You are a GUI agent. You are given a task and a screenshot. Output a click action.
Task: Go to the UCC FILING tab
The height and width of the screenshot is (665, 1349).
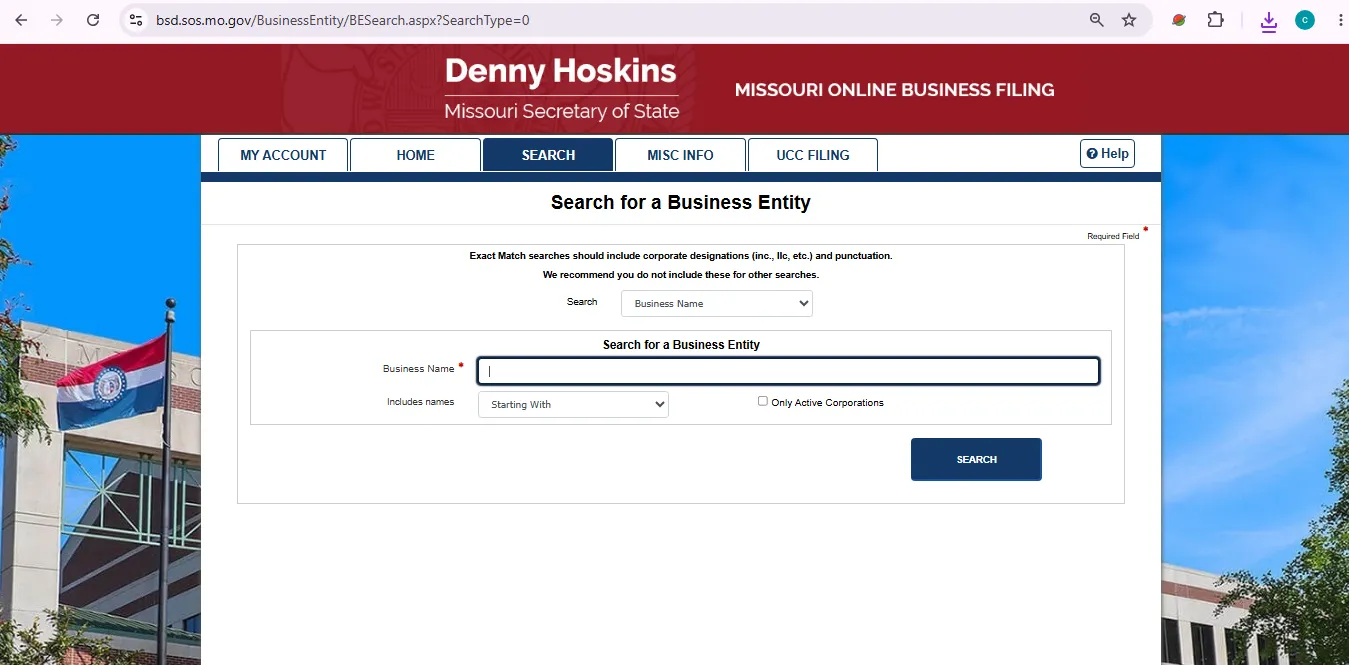[x=813, y=155]
